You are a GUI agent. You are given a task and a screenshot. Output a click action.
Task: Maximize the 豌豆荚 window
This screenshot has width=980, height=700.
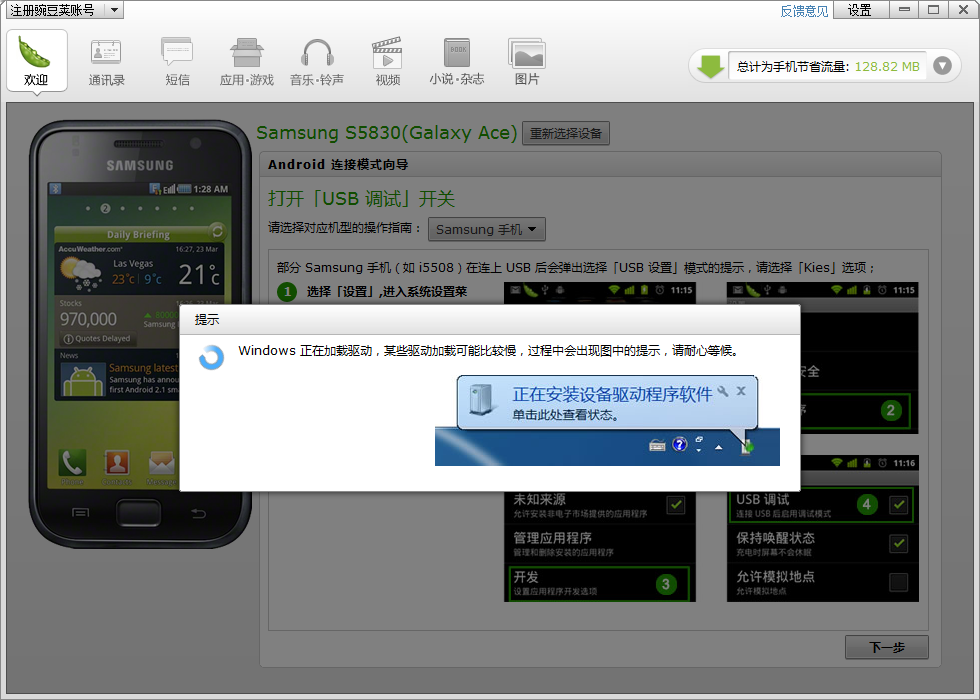[934, 9]
